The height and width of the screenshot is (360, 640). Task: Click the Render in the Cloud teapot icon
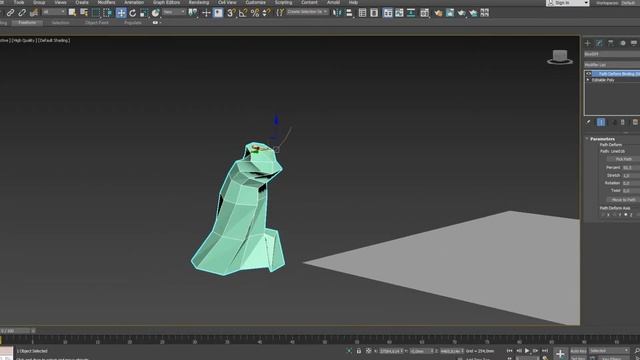[x=473, y=13]
